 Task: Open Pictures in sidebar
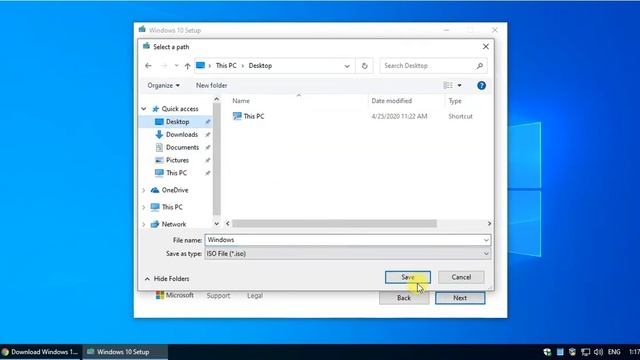coord(177,160)
